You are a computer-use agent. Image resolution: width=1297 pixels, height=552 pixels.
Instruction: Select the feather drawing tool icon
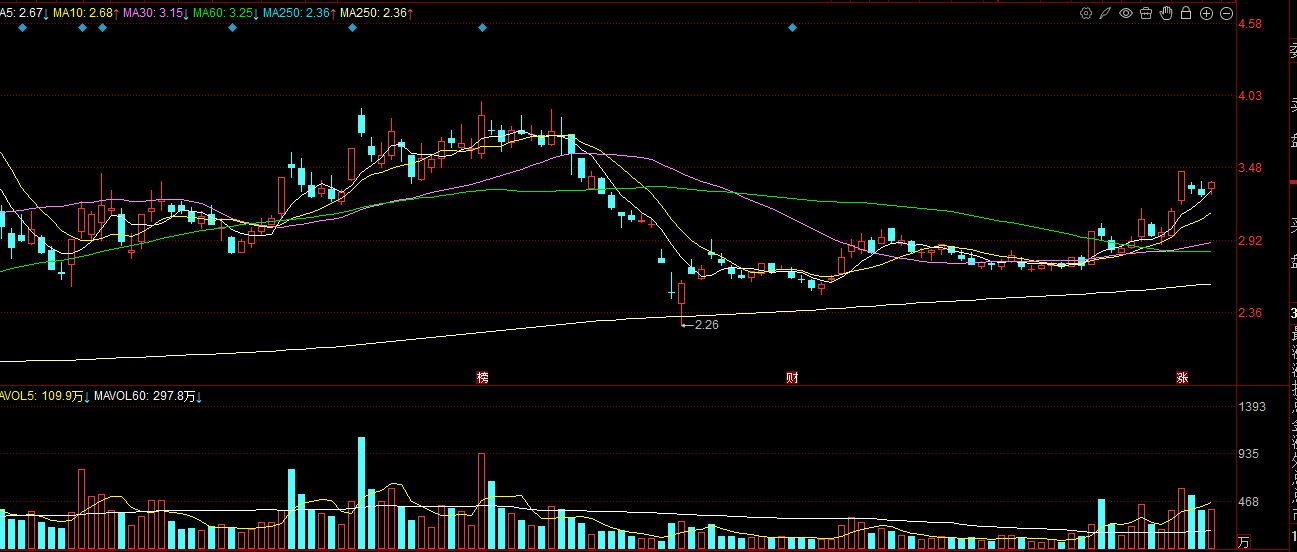coord(1106,13)
